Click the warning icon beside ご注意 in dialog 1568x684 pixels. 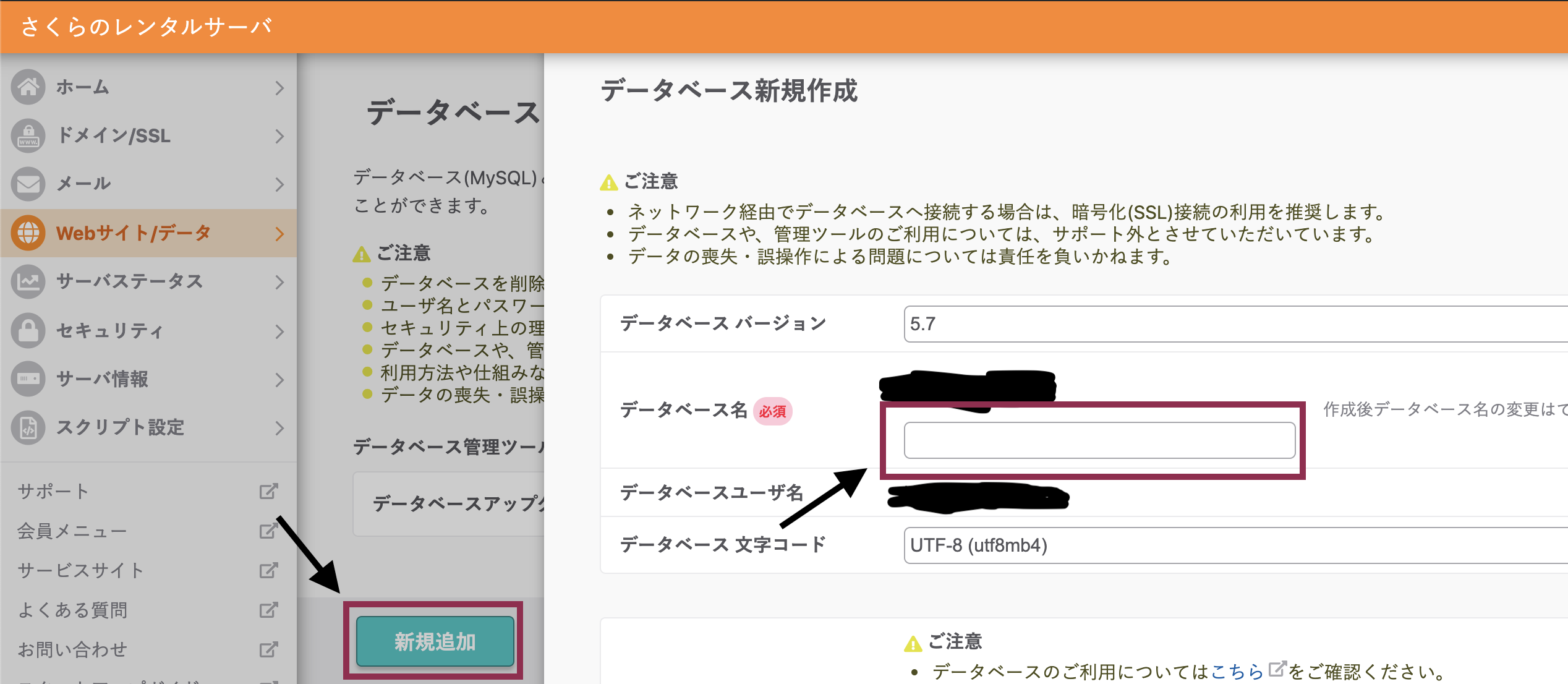609,182
